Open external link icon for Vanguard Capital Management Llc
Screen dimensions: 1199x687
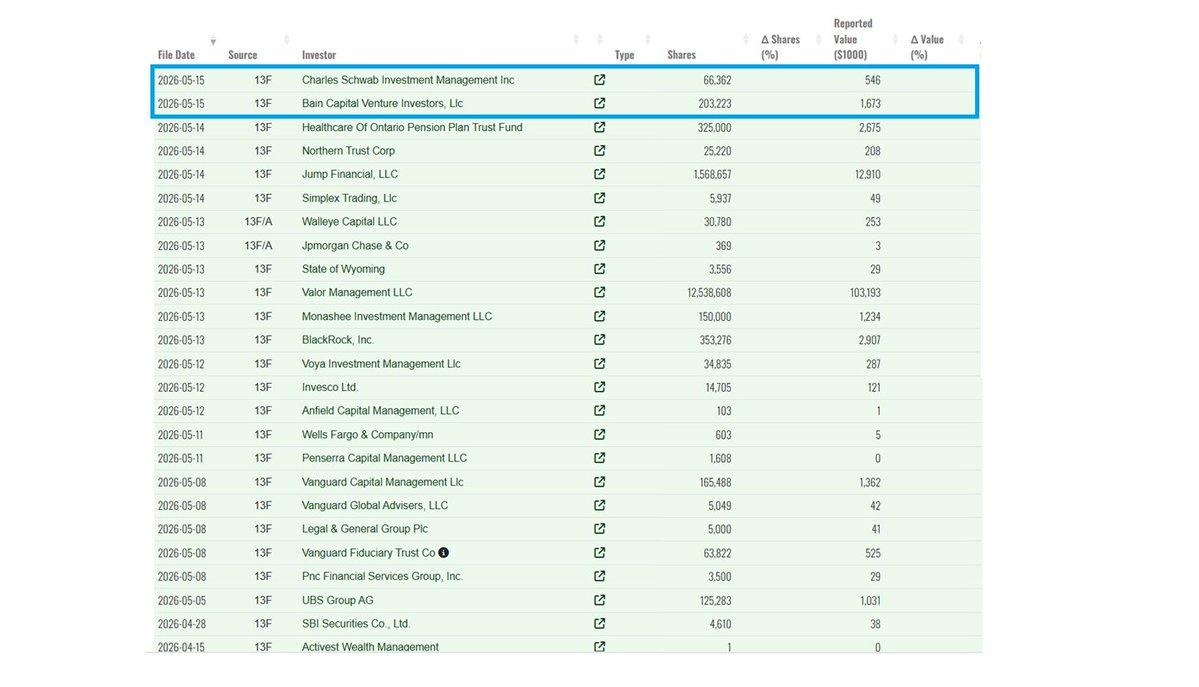[x=600, y=482]
